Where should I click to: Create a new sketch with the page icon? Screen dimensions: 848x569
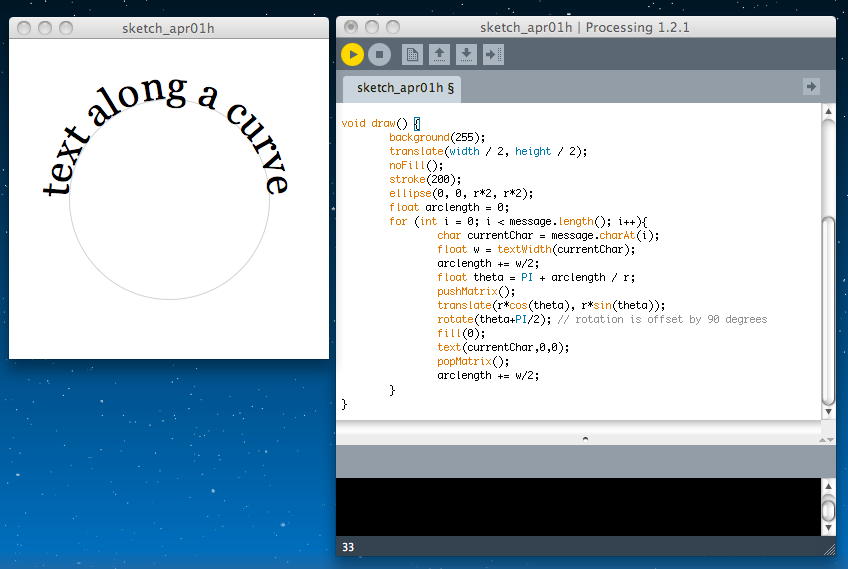(x=412, y=55)
